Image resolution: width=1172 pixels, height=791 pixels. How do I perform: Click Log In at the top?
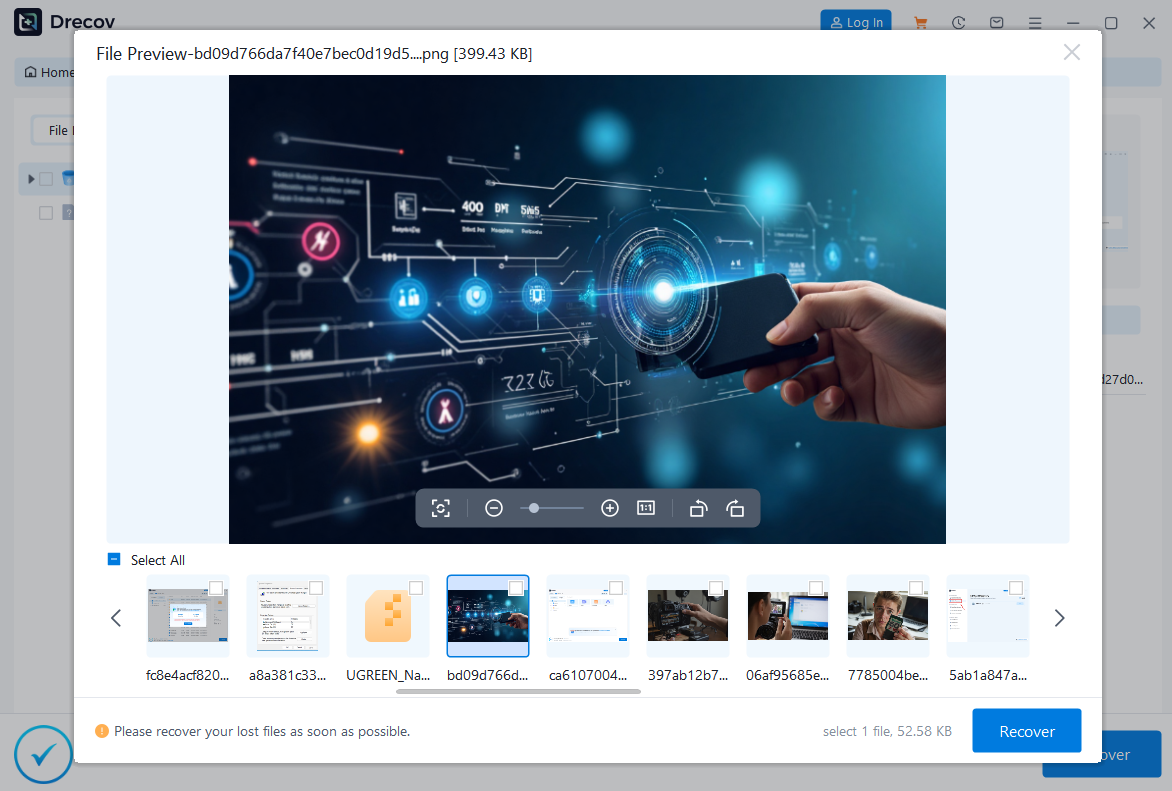click(855, 22)
